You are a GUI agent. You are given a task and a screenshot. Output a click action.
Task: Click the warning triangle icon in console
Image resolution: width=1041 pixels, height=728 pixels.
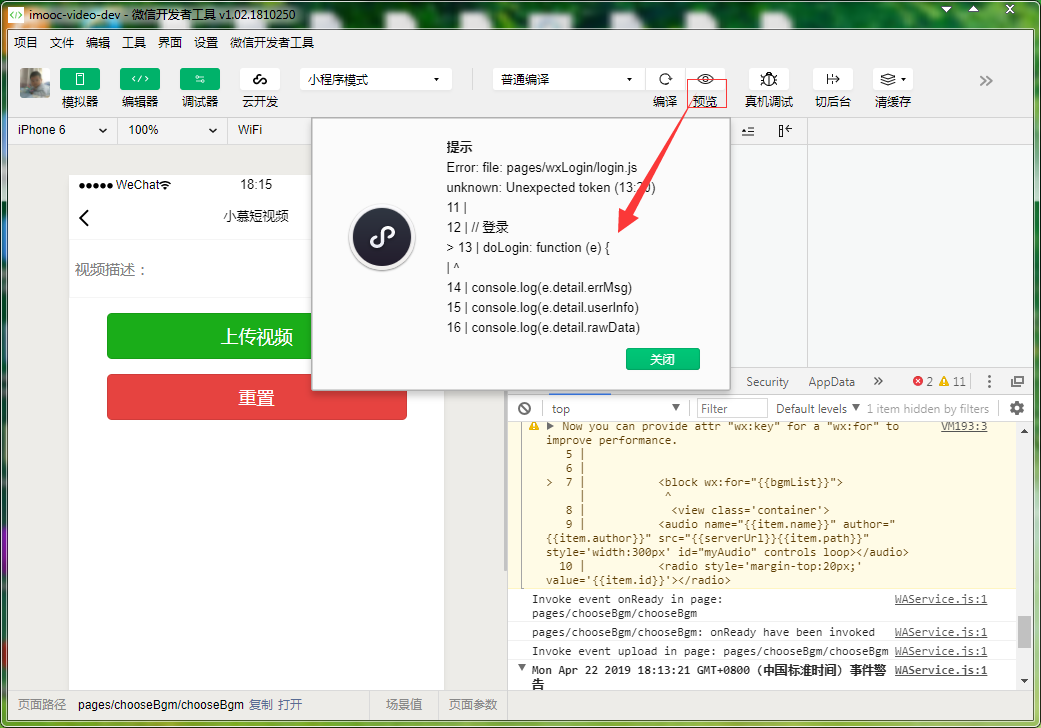coord(534,426)
